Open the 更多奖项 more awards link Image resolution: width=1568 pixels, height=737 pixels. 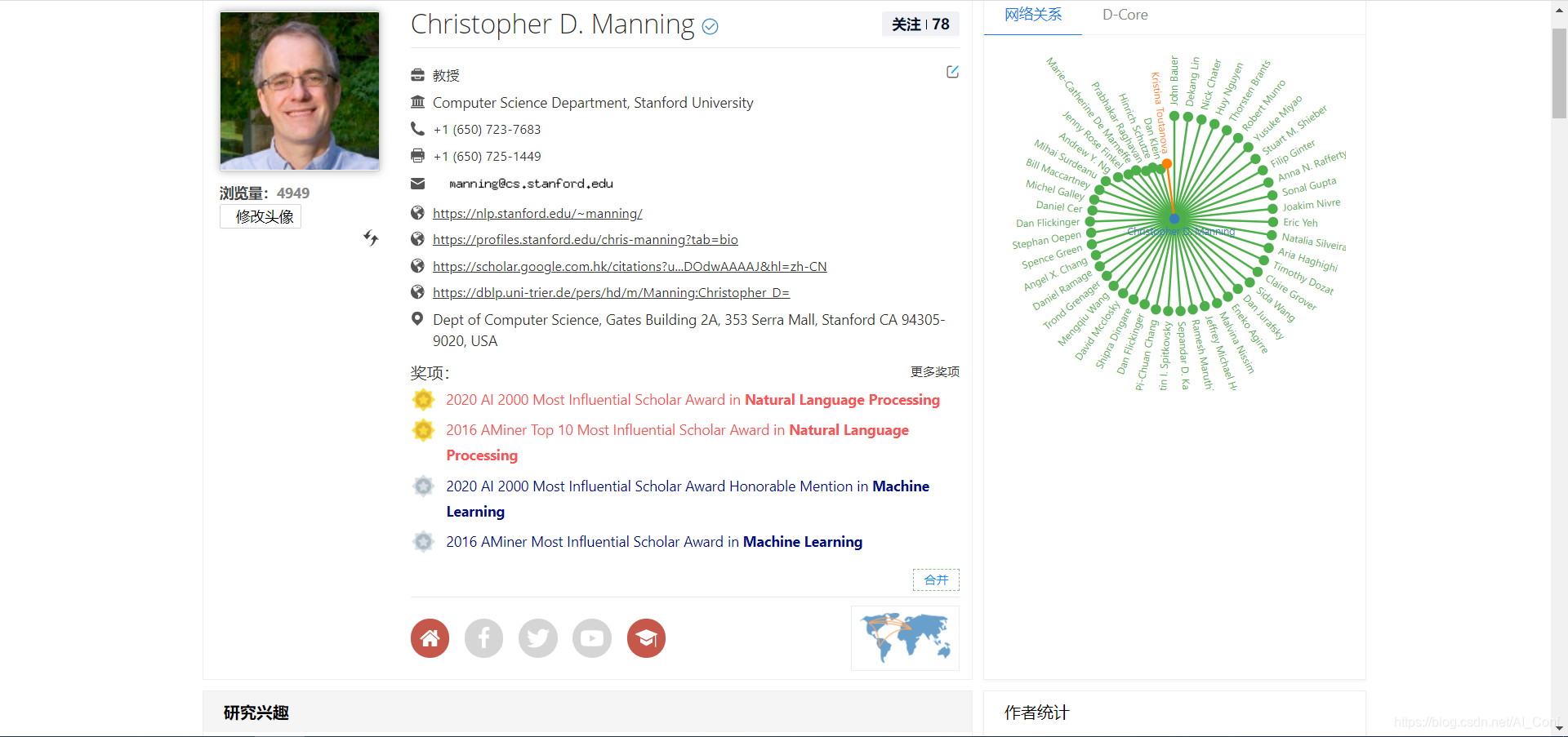pos(935,371)
